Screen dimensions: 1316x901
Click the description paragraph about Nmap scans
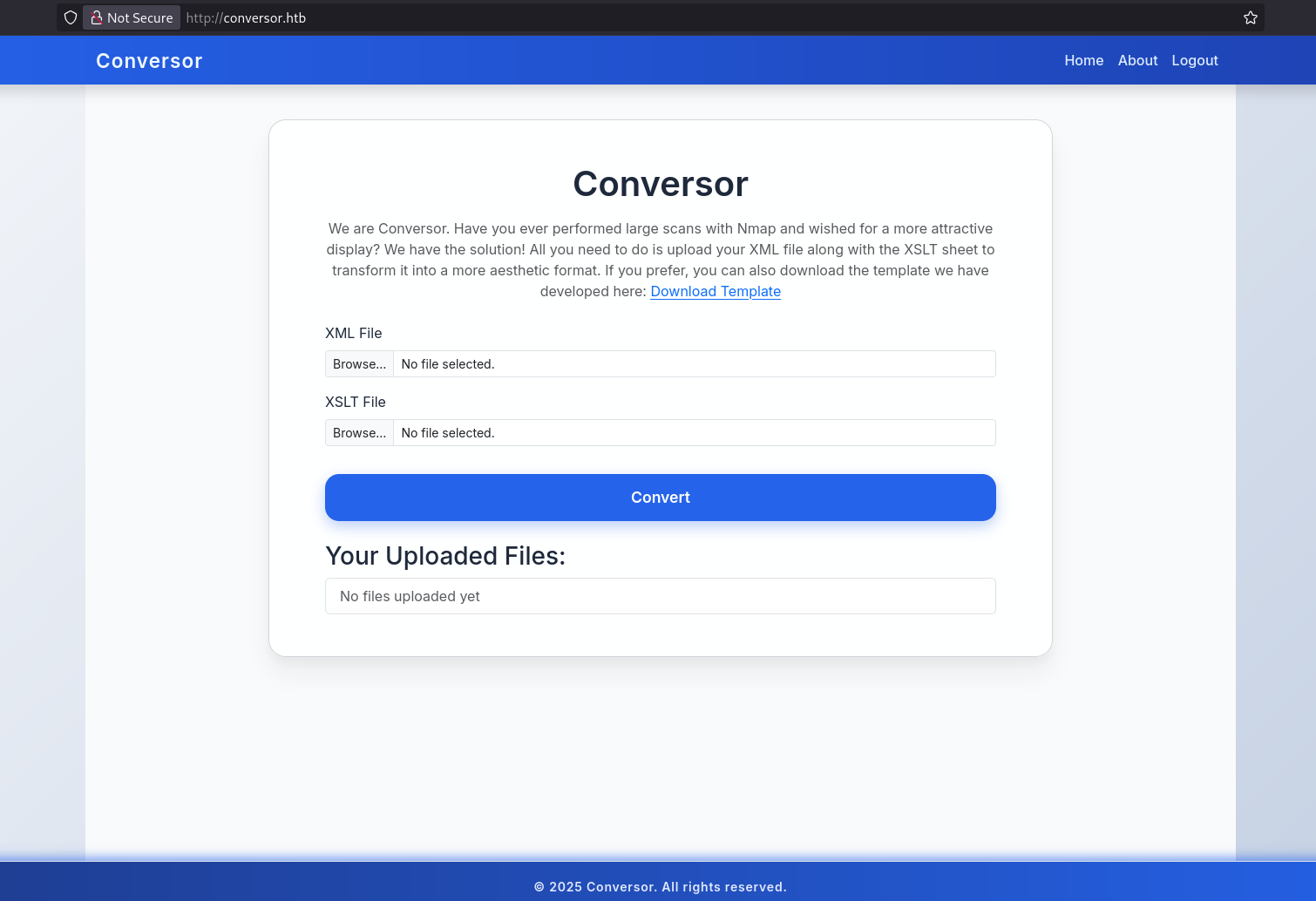click(x=661, y=260)
